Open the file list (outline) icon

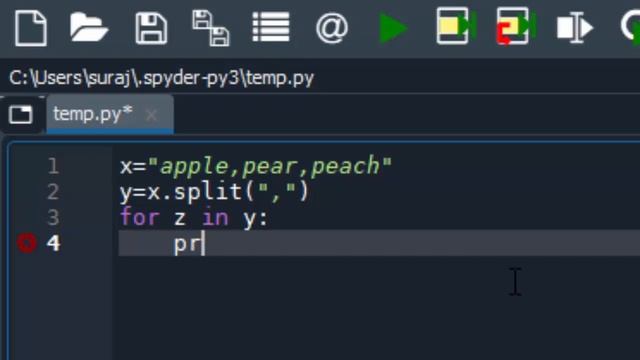[271, 27]
